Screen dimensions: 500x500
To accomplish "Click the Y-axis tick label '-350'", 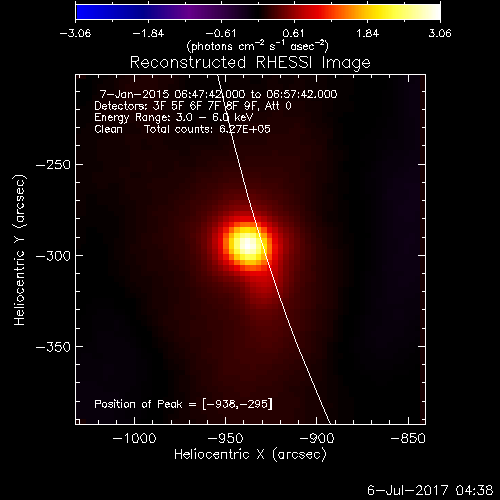I will 53,347.
